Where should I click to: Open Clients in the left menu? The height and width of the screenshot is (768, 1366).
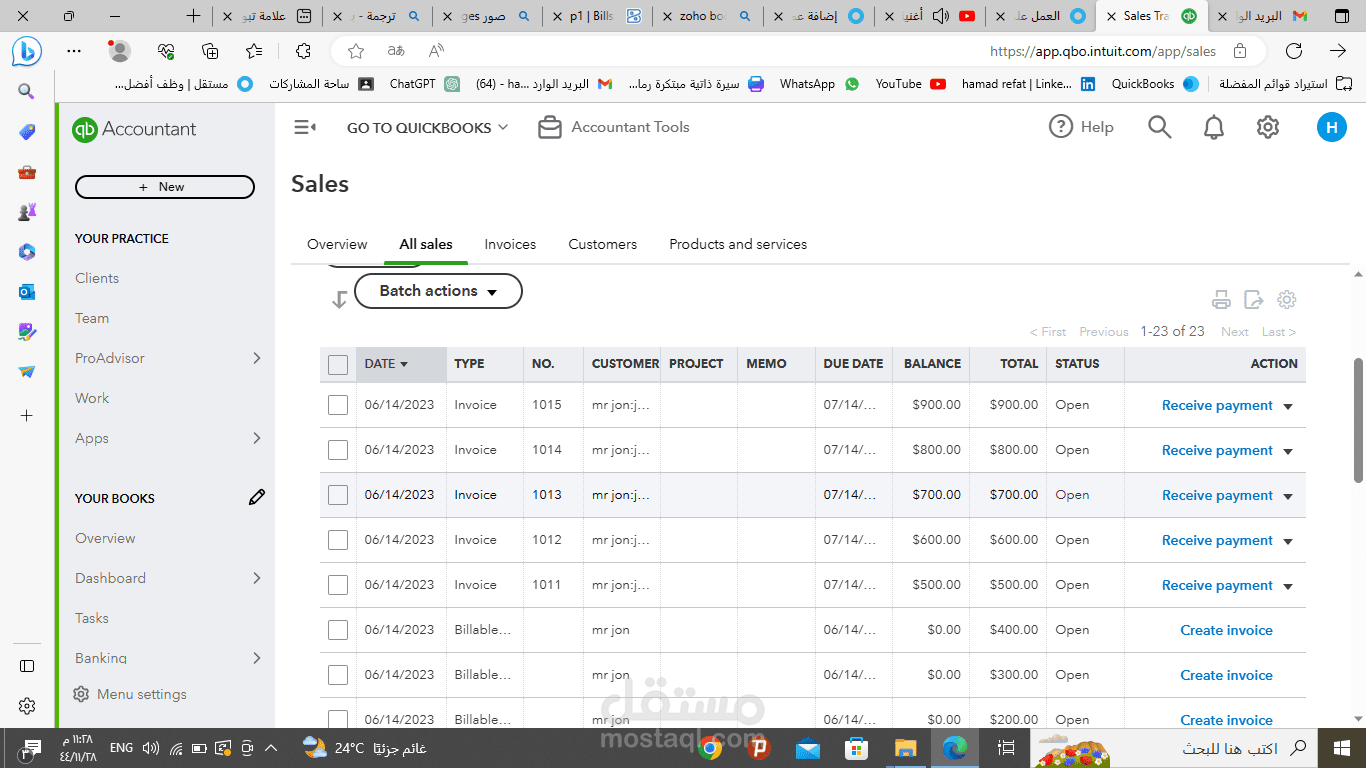97,278
